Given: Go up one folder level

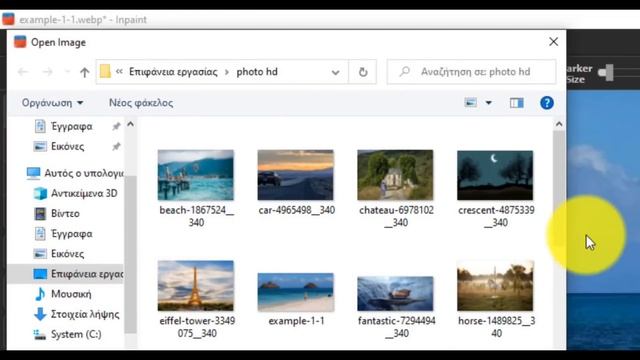Looking at the screenshot, I should [x=84, y=72].
